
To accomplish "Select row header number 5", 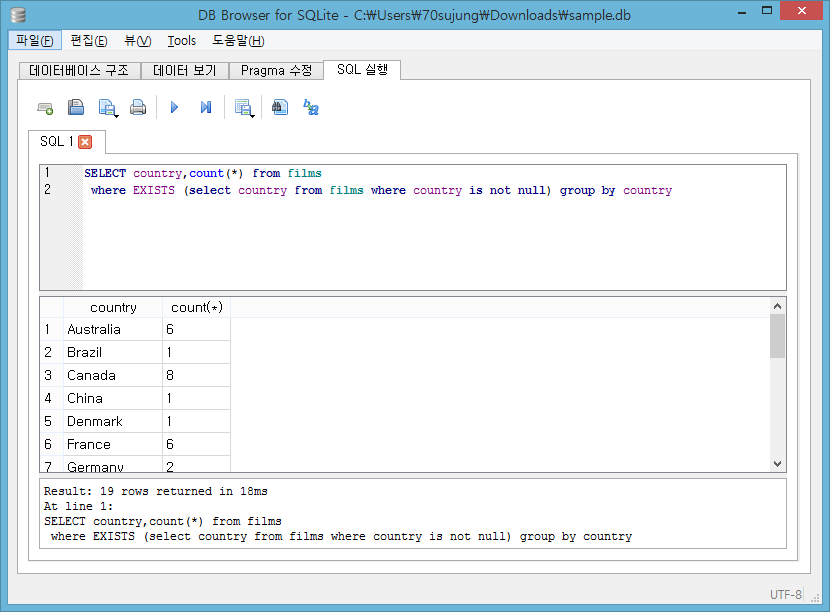I will (51, 421).
